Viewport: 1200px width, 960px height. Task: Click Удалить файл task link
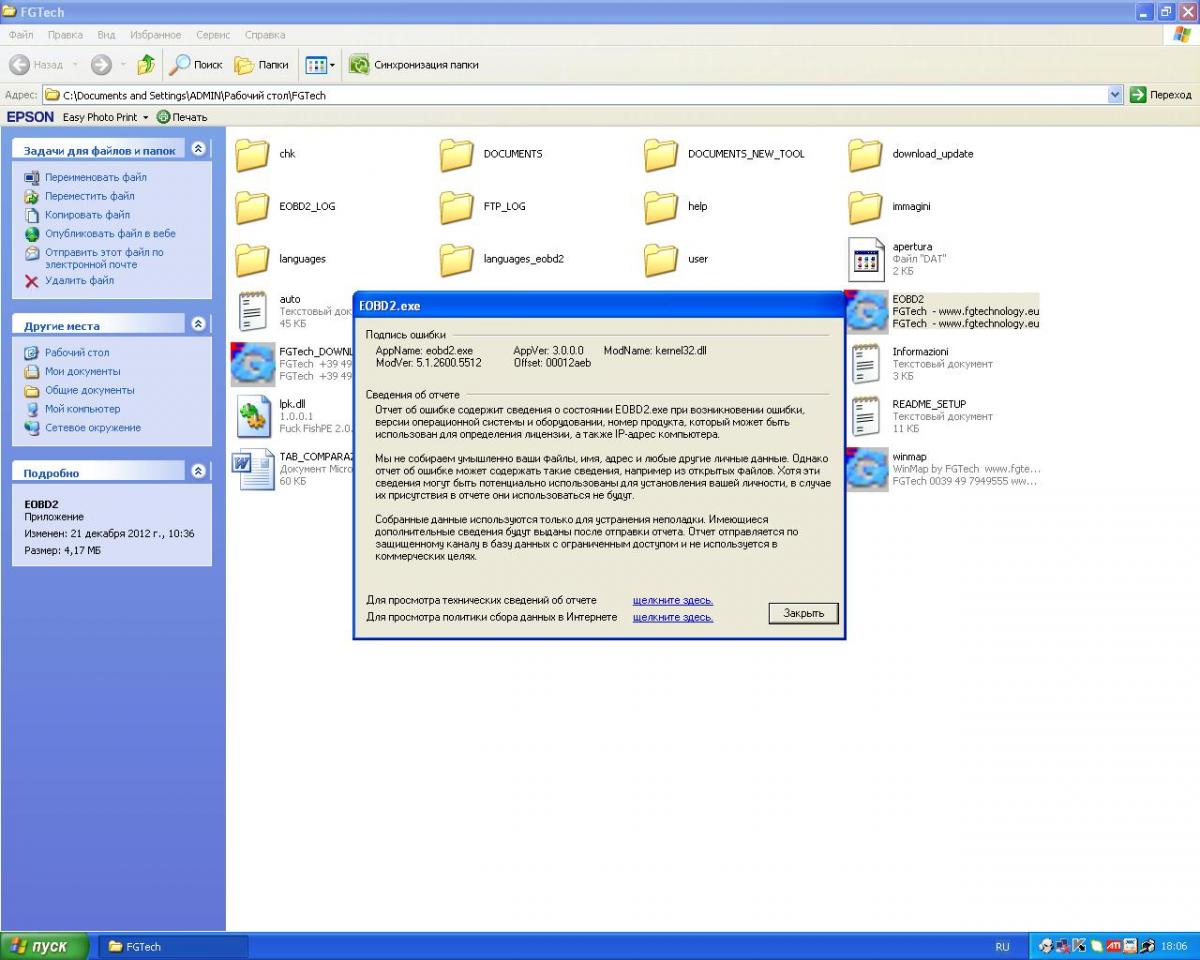(x=69, y=281)
